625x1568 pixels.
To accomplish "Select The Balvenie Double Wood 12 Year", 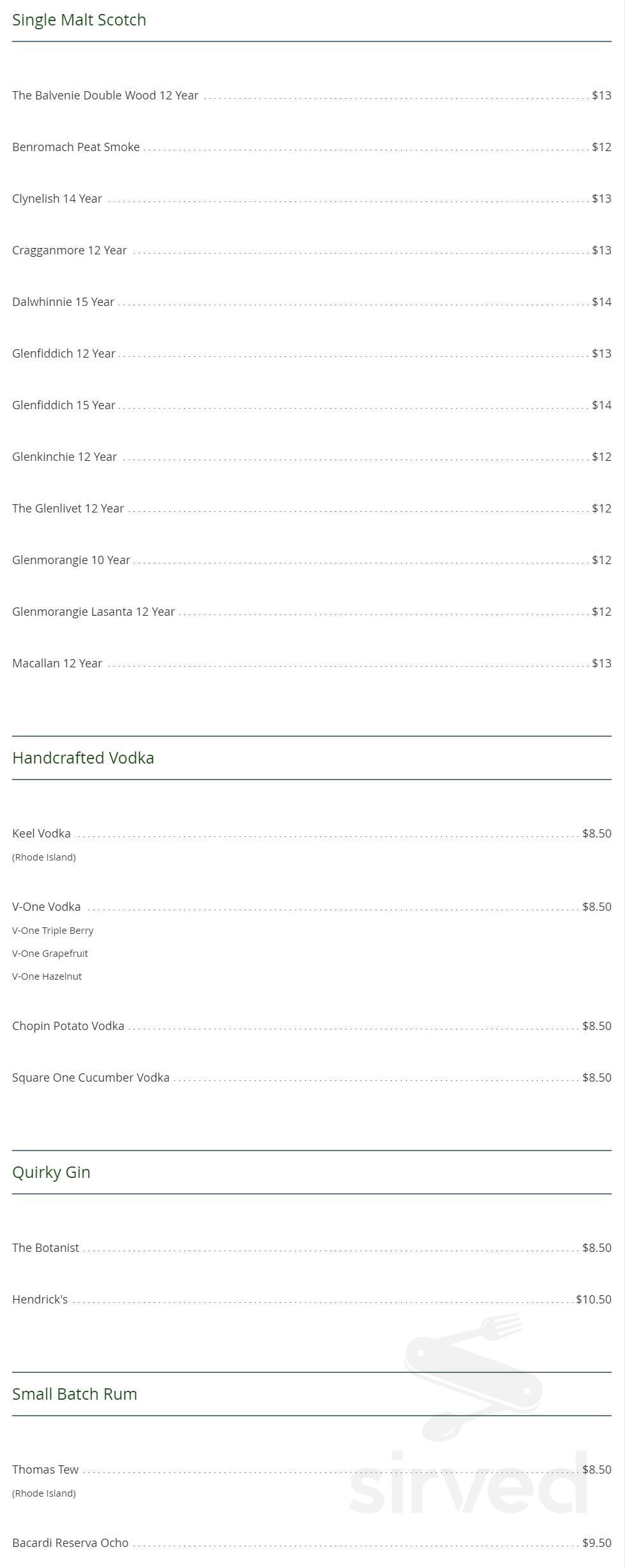I will (105, 96).
